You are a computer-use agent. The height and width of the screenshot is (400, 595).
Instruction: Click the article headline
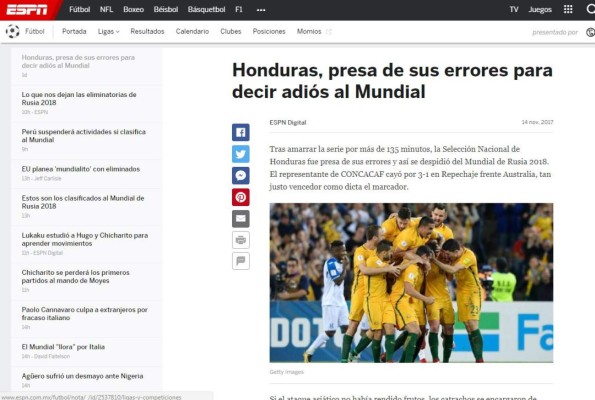click(x=392, y=81)
